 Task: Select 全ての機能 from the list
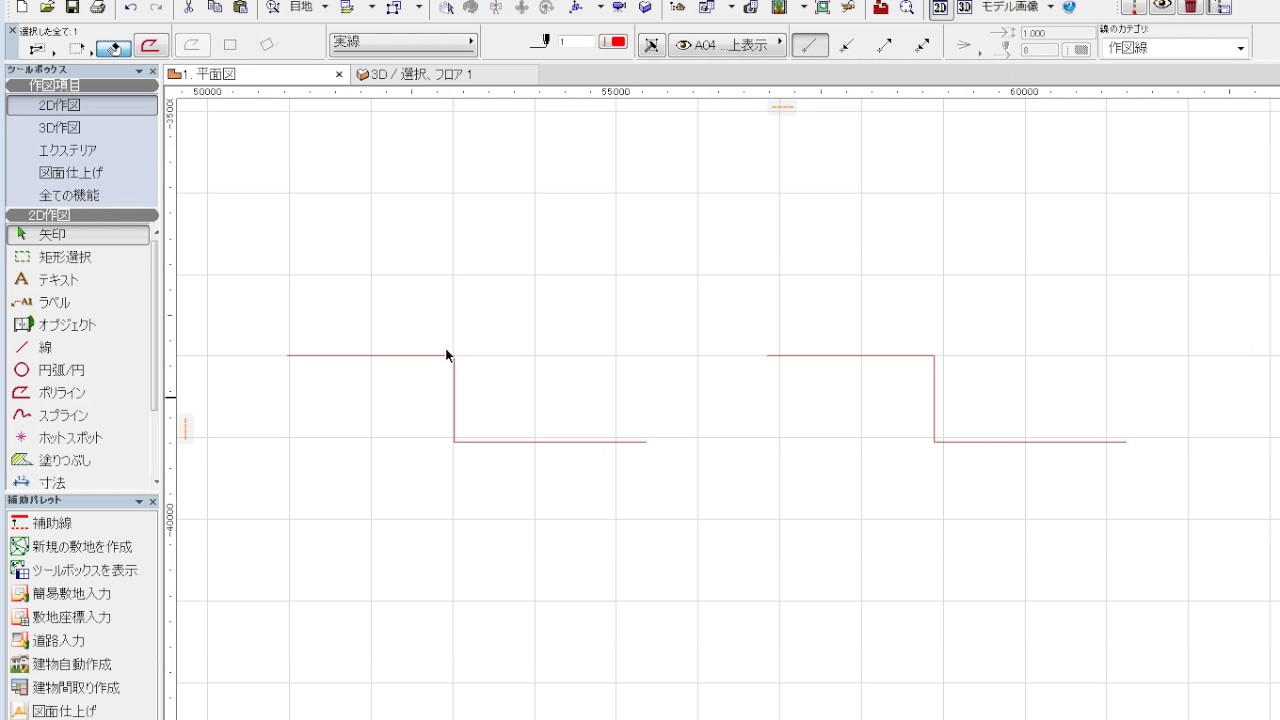[x=82, y=195]
